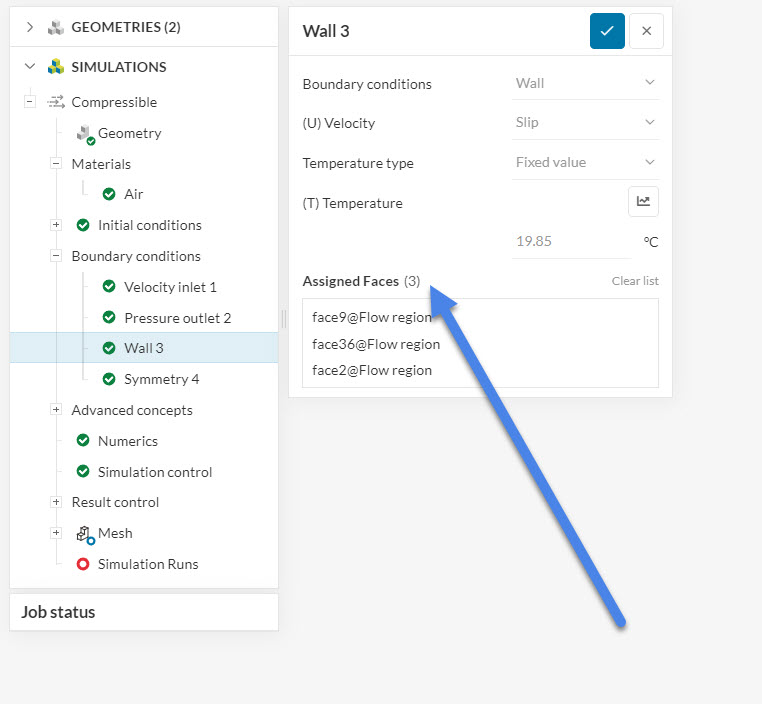Collapse the Materials tree node
The height and width of the screenshot is (704, 762).
[x=56, y=164]
